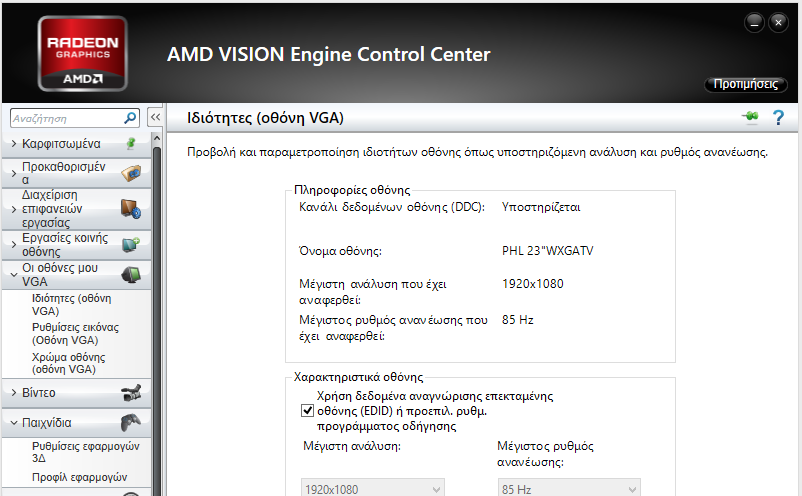This screenshot has height=496, width=802.
Task: Click the Βίντεο camcorder icon
Action: click(131, 393)
